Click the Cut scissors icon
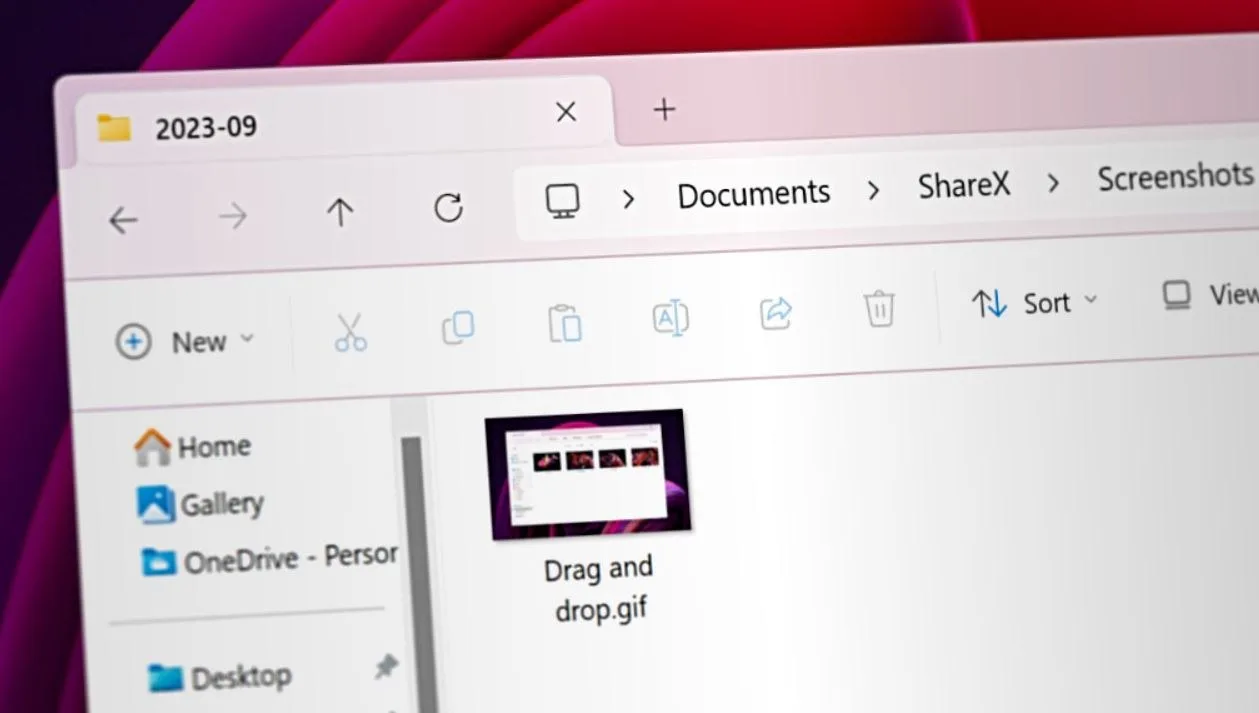Viewport: 1259px width, 713px height. [x=350, y=332]
